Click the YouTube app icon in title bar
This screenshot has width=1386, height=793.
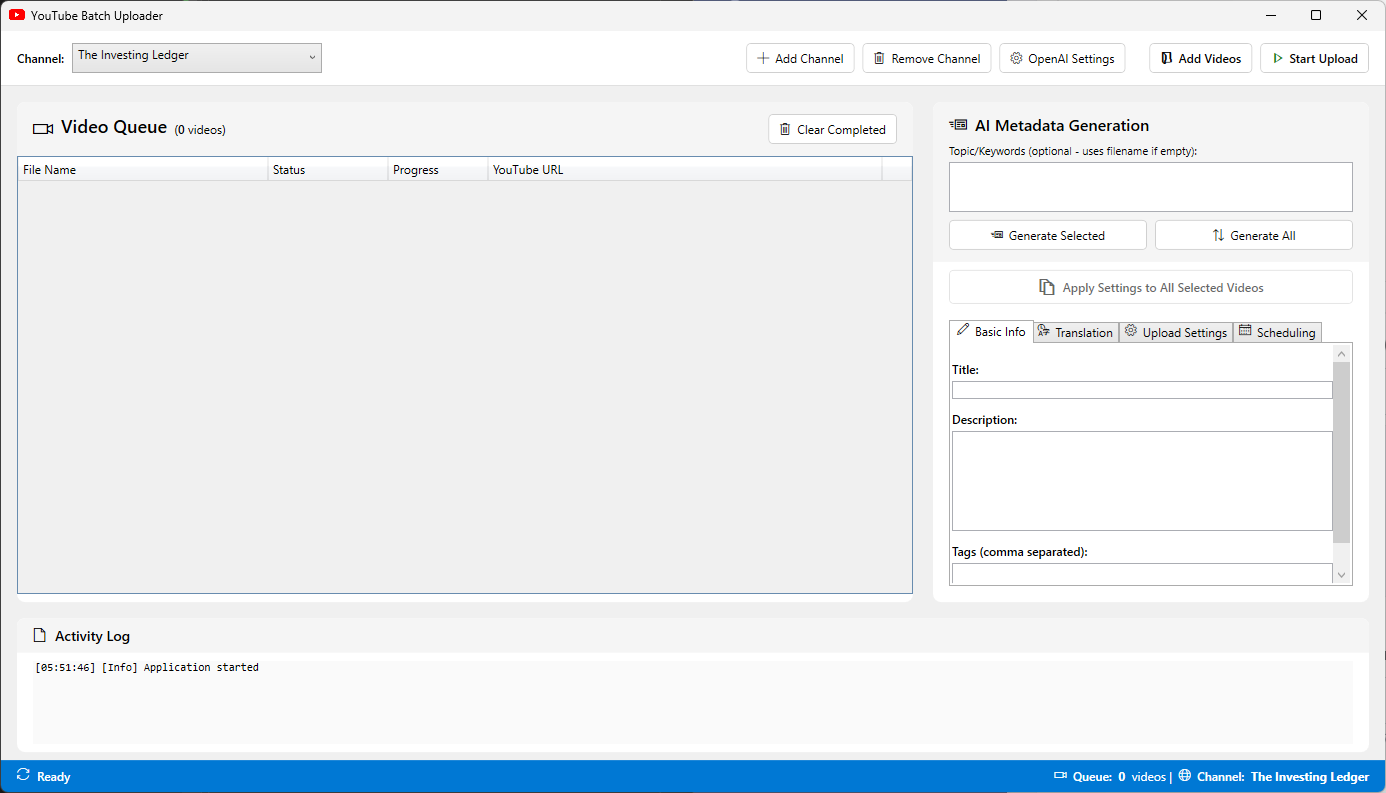click(17, 15)
